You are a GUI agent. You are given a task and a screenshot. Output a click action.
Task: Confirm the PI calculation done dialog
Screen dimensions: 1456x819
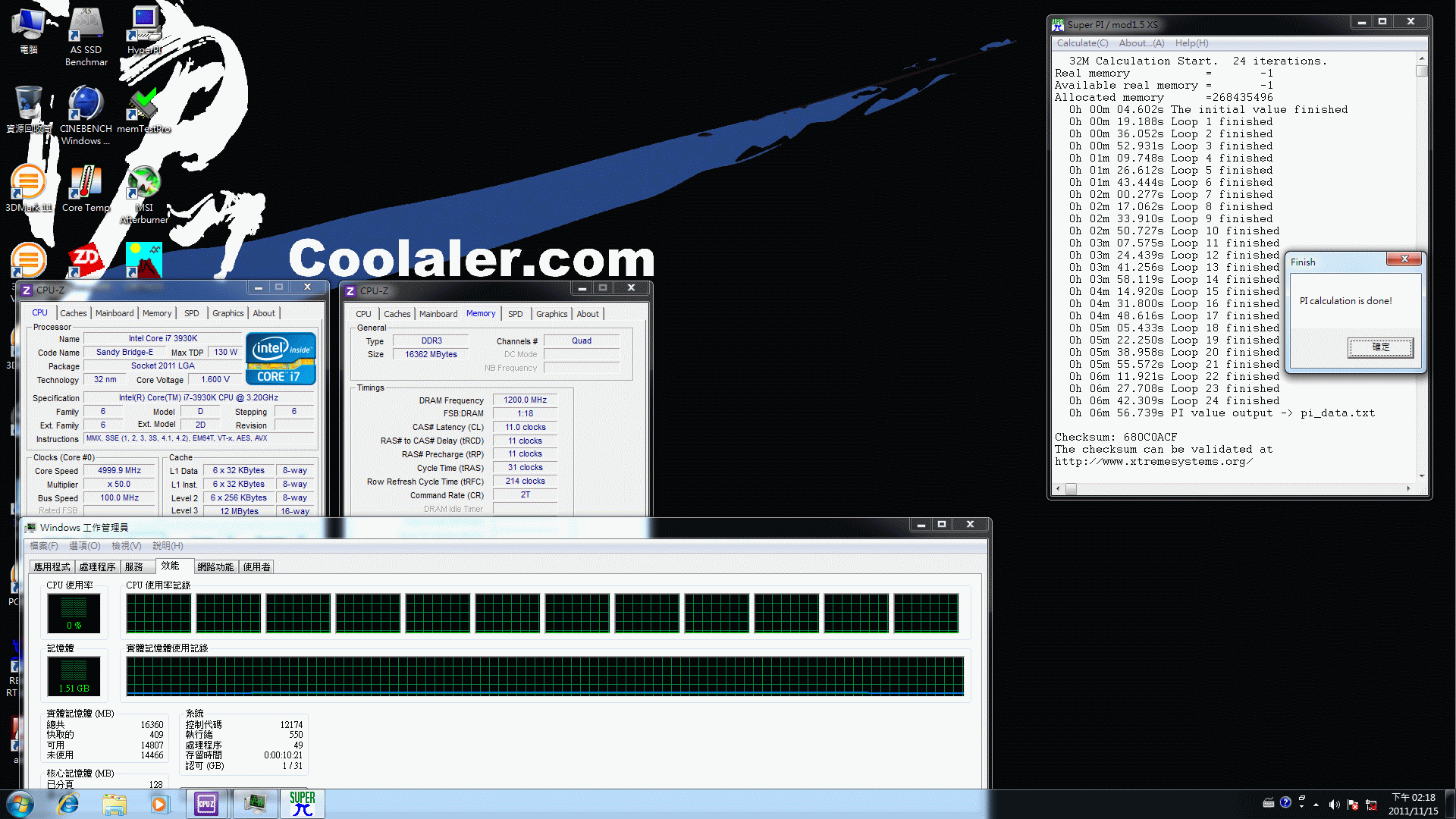coord(1380,347)
